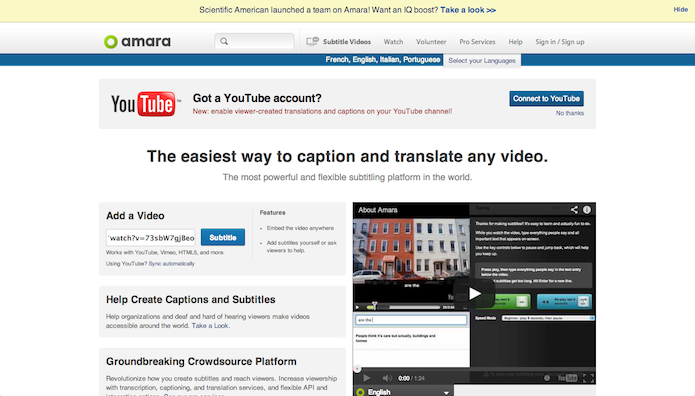Screen dimensions: 695x396
Task: Click the video progress scrubber at the start
Action: pyautogui.click(x=357, y=369)
